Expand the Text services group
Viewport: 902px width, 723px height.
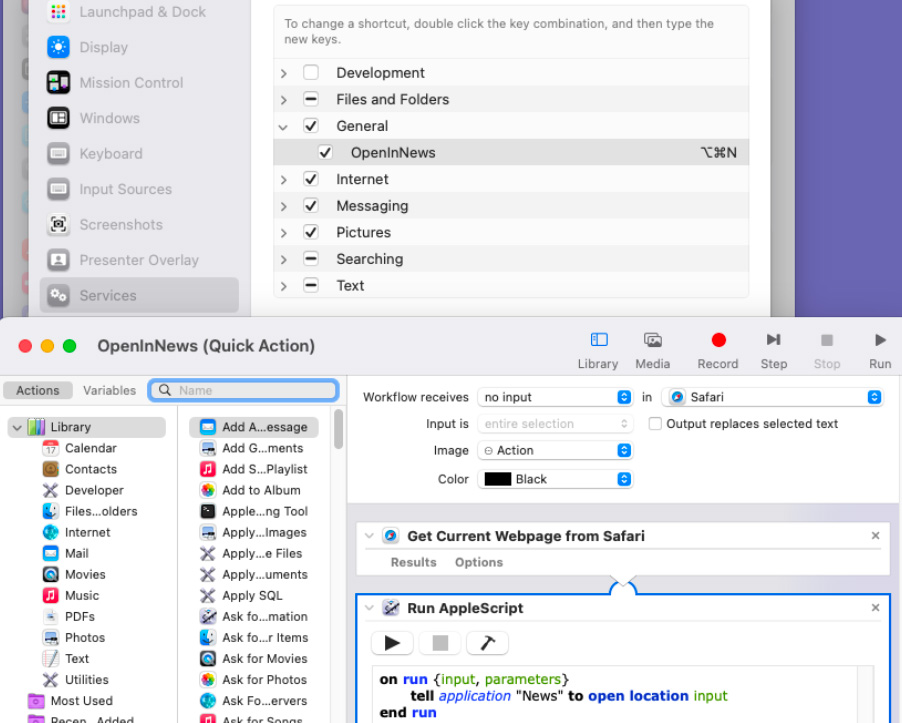pyautogui.click(x=283, y=286)
